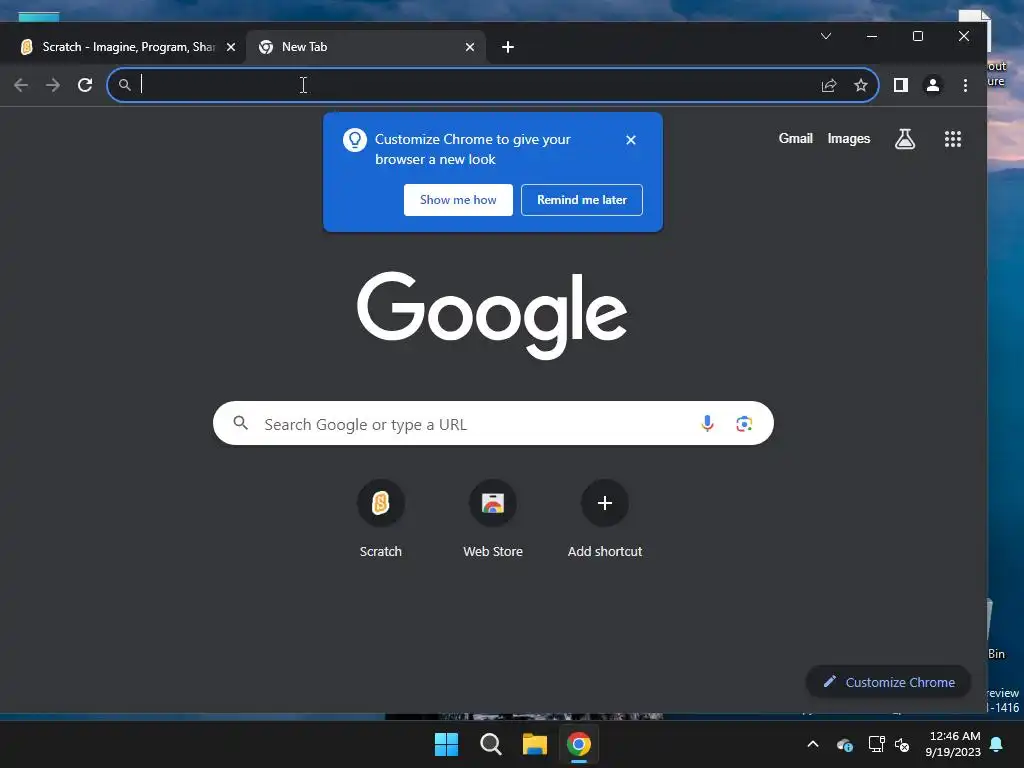1024x768 pixels.
Task: Focus the Google search box
Action: click(493, 424)
